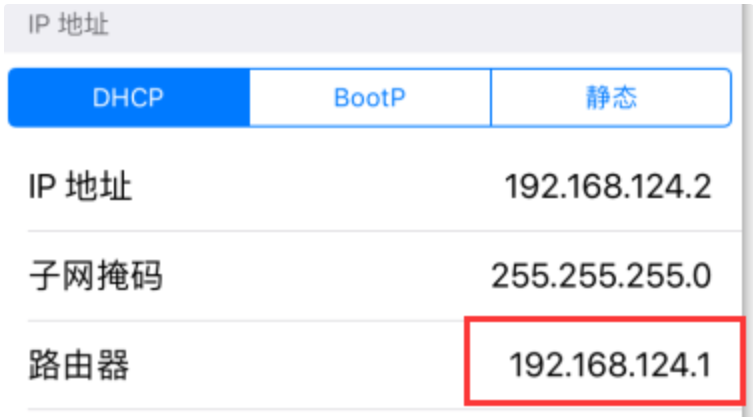The width and height of the screenshot is (753, 417).
Task: Switch to the BootP tab
Action: [370, 98]
